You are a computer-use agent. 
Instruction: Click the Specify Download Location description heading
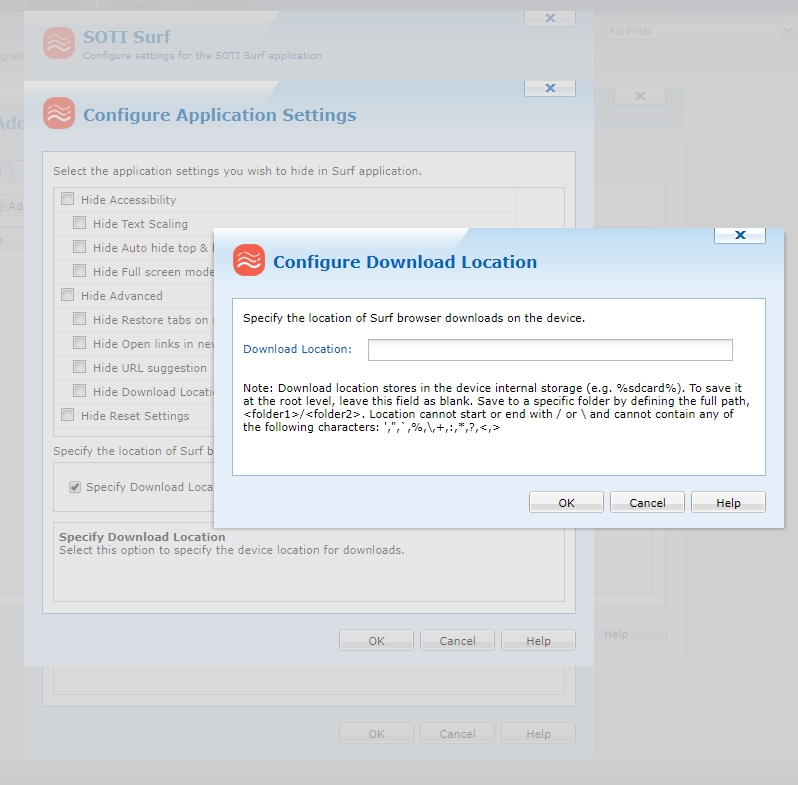[142, 537]
